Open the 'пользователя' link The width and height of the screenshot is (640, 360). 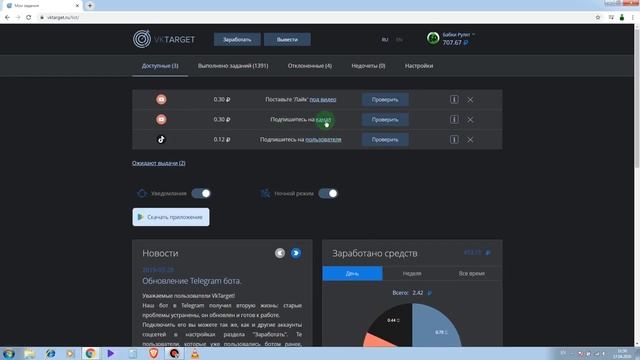(323, 139)
